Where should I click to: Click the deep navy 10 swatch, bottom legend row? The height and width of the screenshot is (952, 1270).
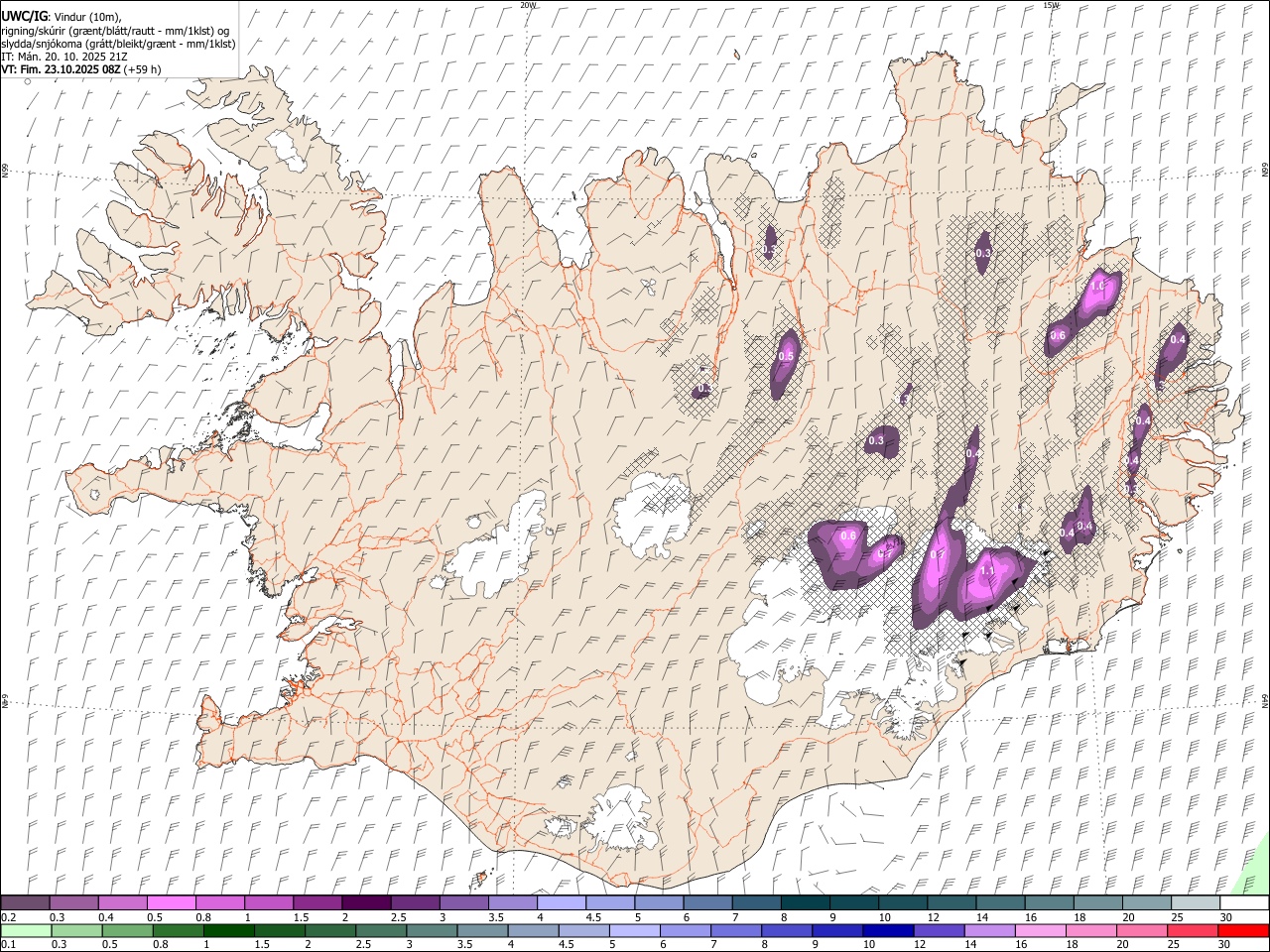[x=887, y=930]
